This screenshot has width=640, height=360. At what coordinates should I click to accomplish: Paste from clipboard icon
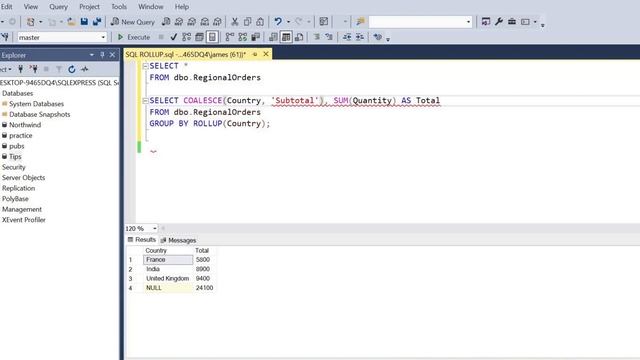pos(260,22)
